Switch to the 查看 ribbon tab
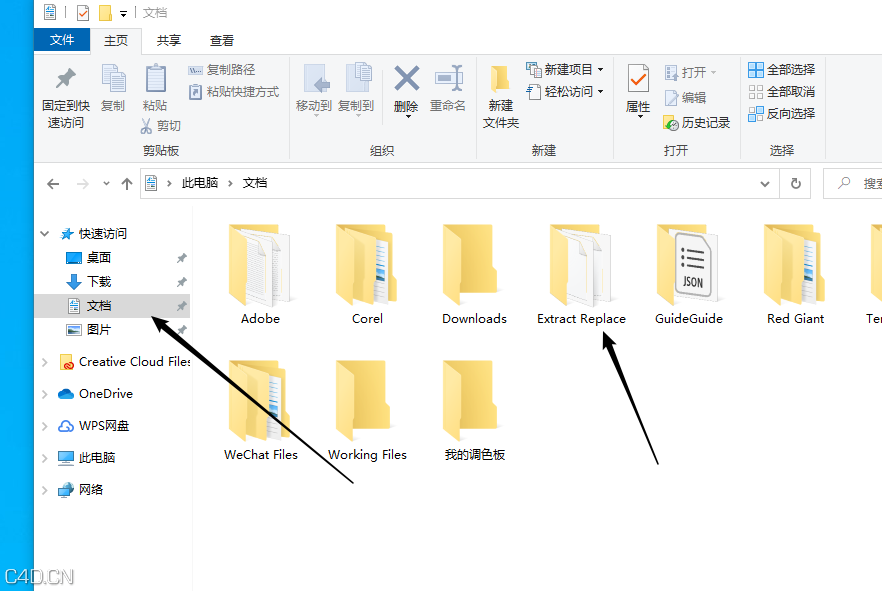 221,40
